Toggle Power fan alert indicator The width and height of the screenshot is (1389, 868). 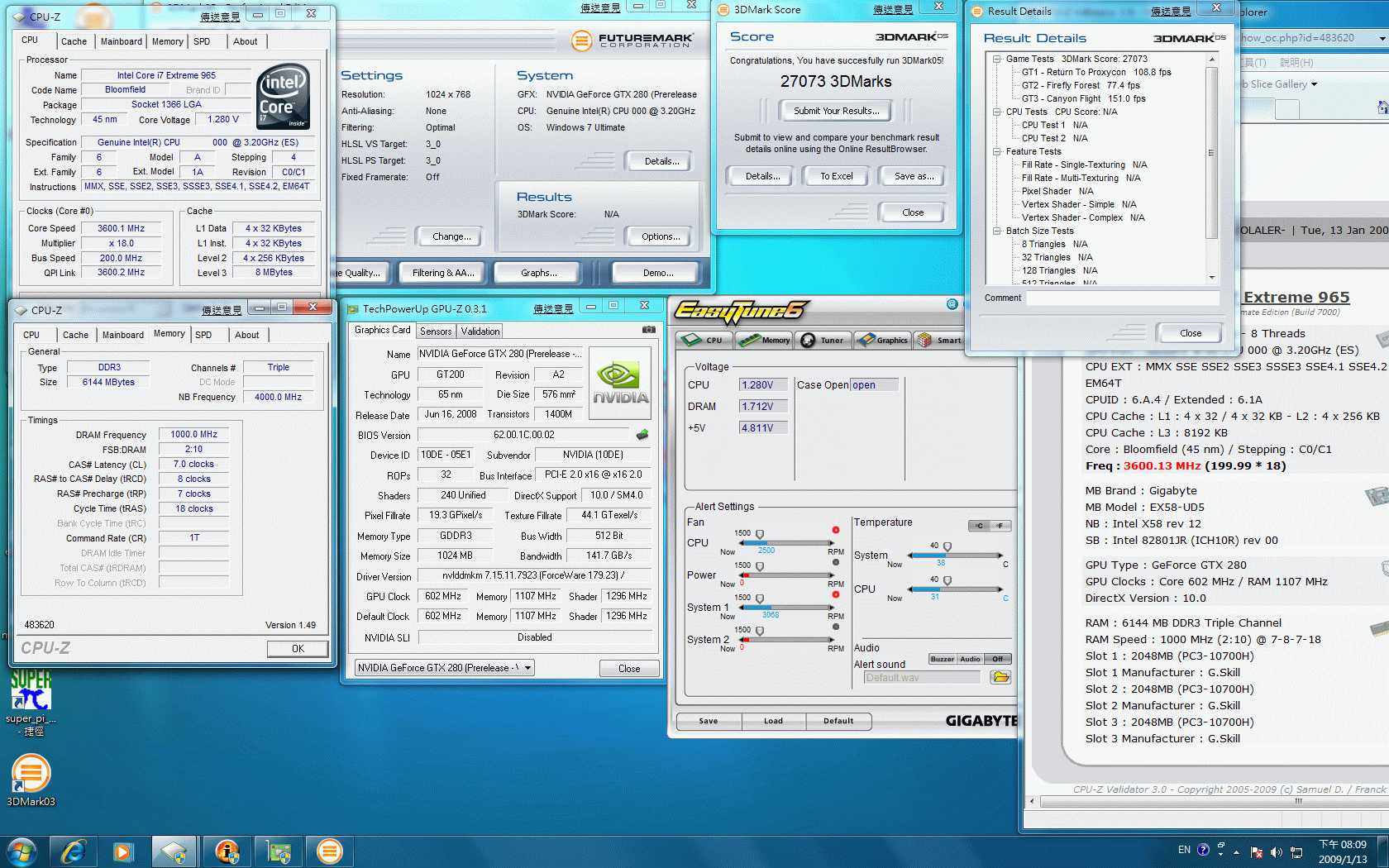pos(836,562)
